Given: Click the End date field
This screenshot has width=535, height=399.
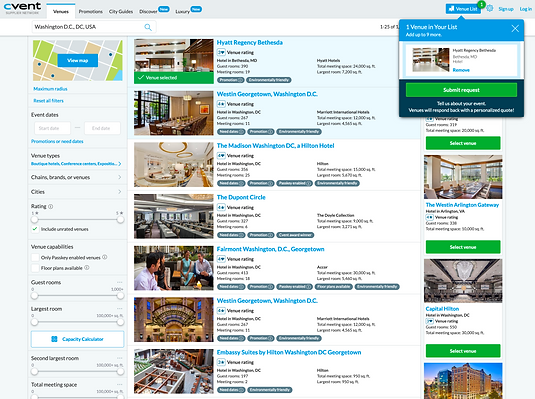Looking at the screenshot, I should coord(102,128).
